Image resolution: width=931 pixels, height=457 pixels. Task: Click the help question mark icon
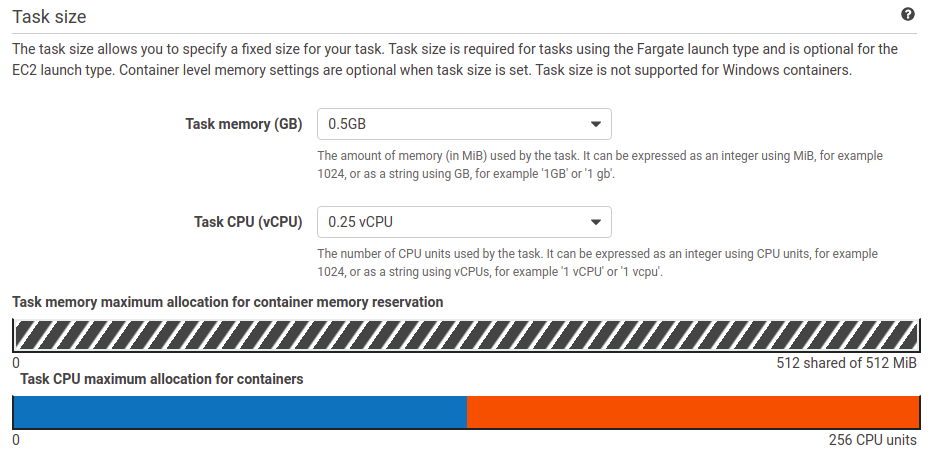tap(908, 15)
